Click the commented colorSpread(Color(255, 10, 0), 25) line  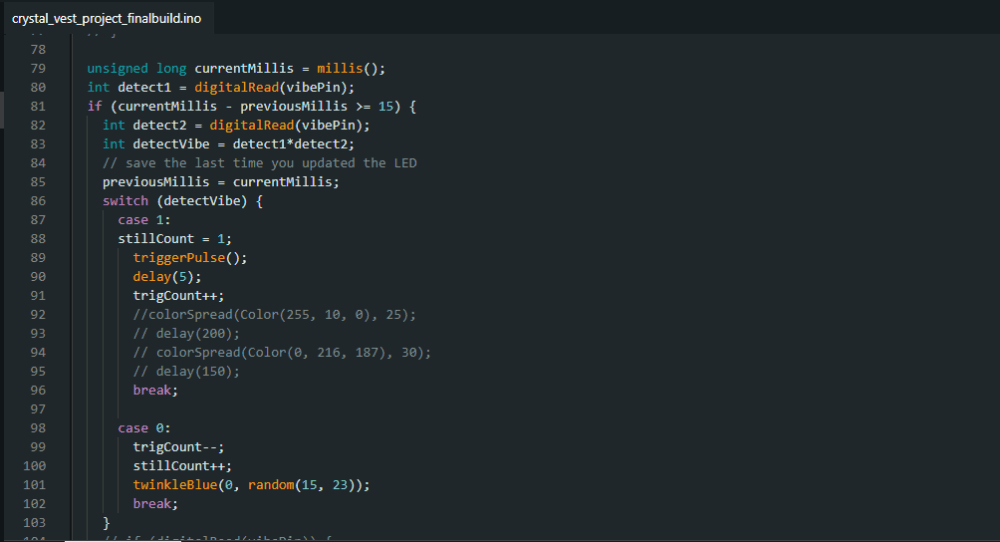coord(274,314)
